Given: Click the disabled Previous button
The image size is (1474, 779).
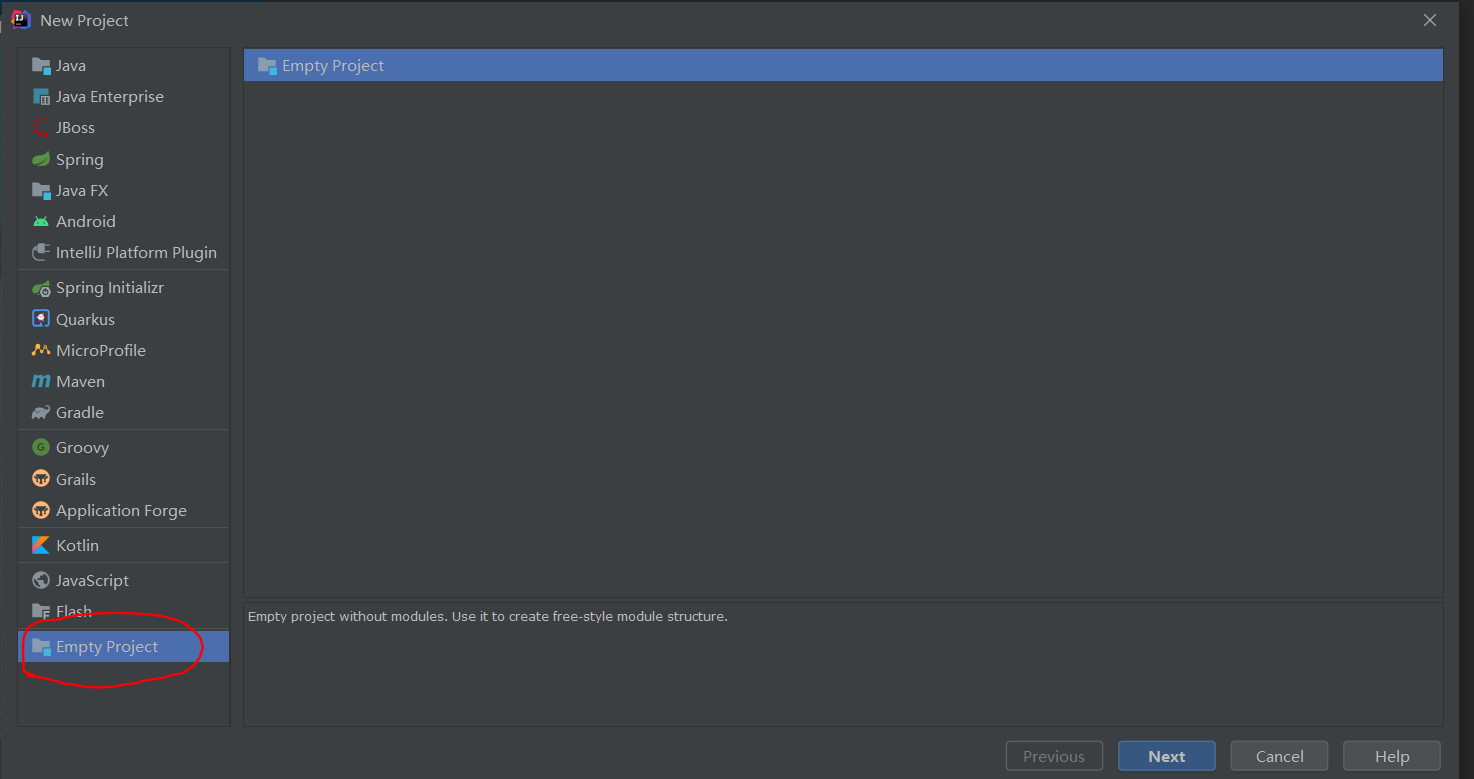Looking at the screenshot, I should [x=1054, y=756].
